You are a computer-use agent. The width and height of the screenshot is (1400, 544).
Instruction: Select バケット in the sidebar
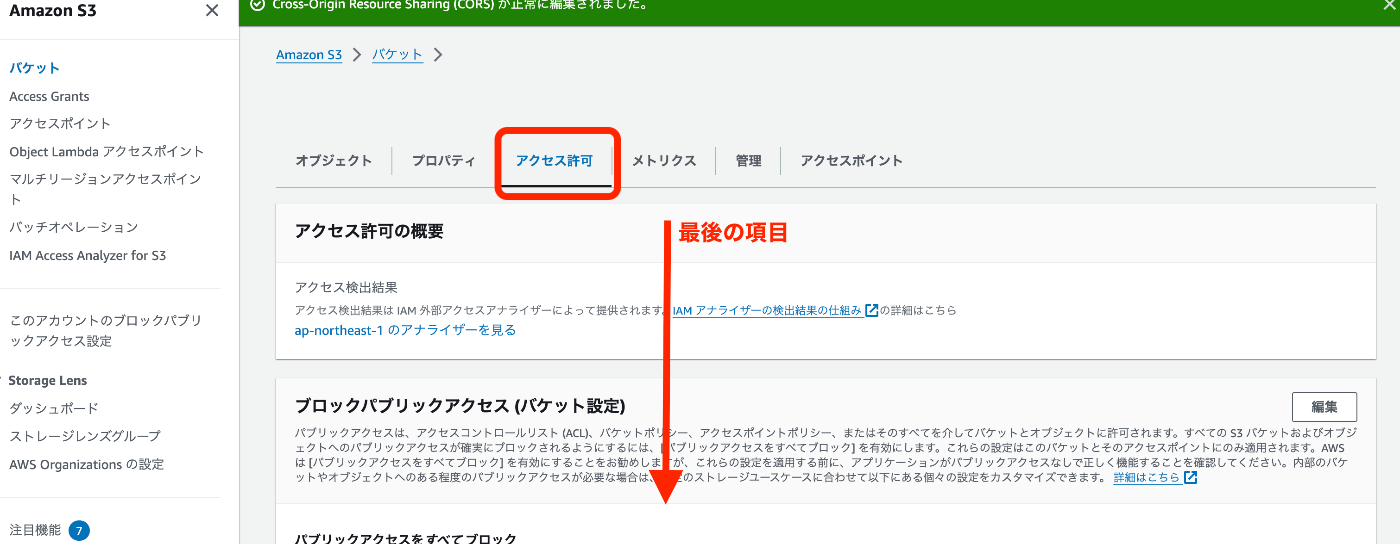35,68
